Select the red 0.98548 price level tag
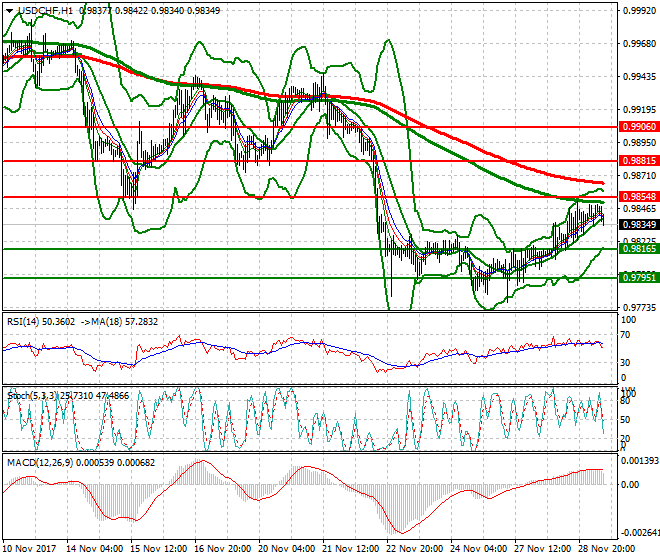 click(x=636, y=197)
